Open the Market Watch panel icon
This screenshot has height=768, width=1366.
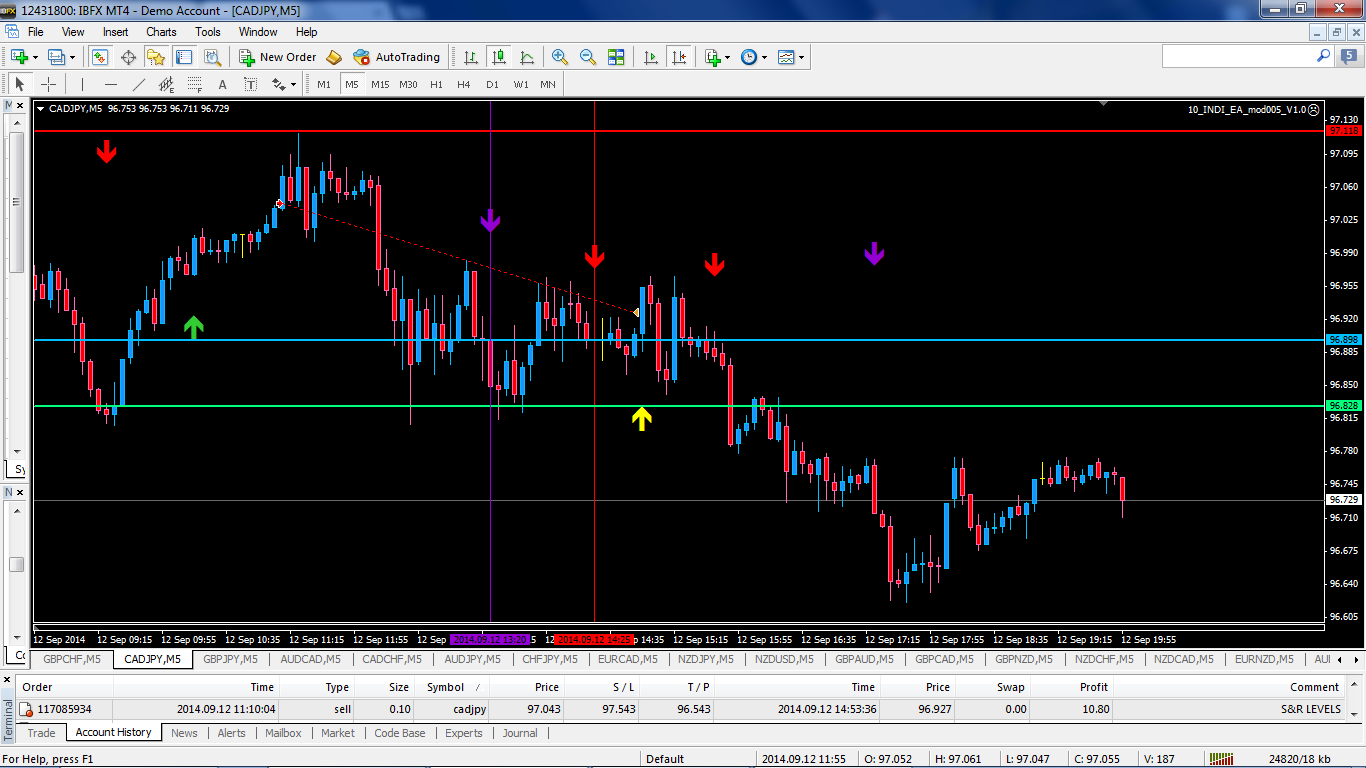coord(100,57)
